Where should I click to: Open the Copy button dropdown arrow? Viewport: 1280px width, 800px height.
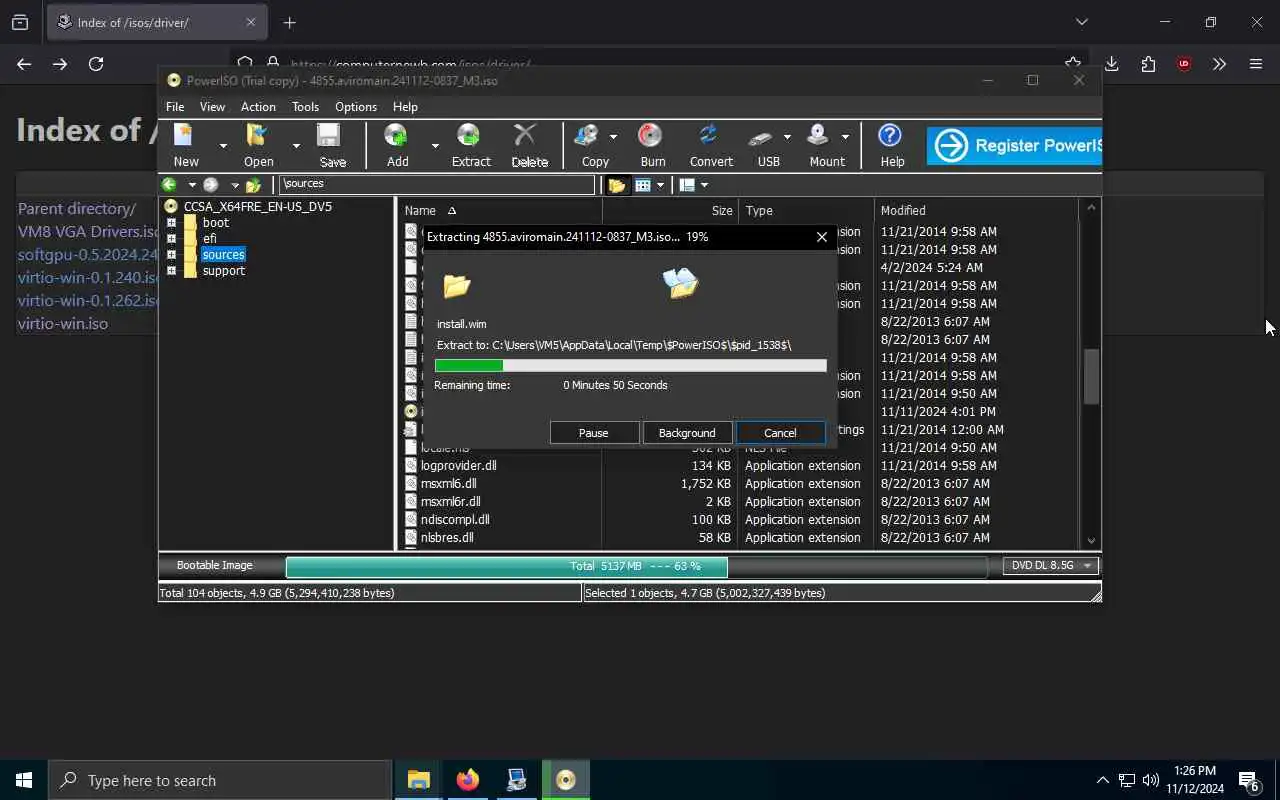(613, 137)
